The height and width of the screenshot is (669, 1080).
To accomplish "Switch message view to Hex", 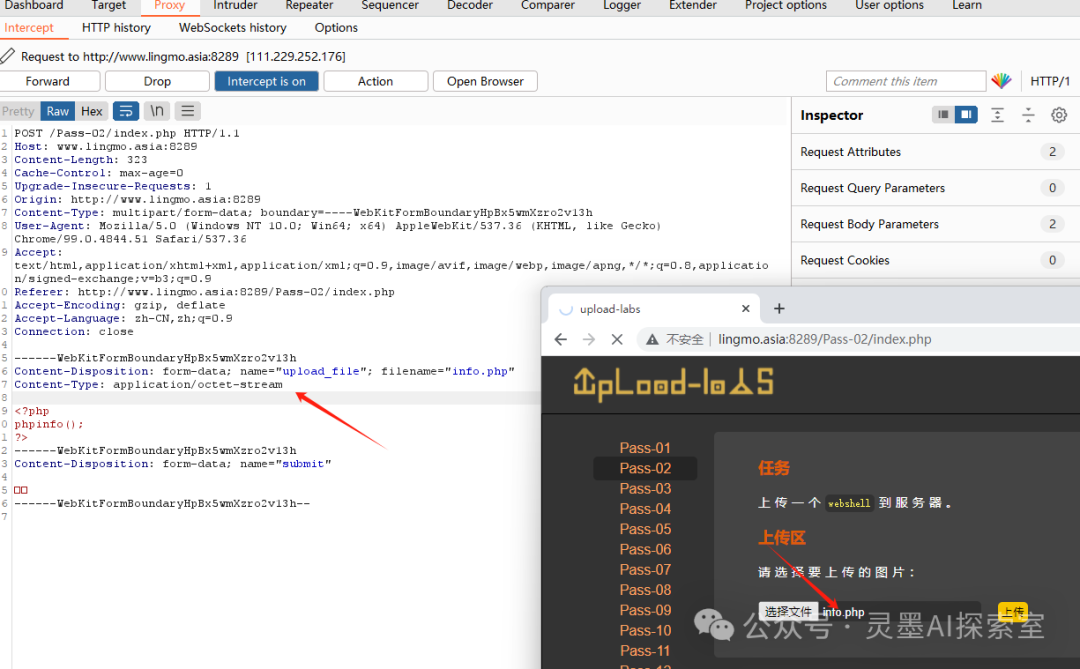I will pos(92,111).
